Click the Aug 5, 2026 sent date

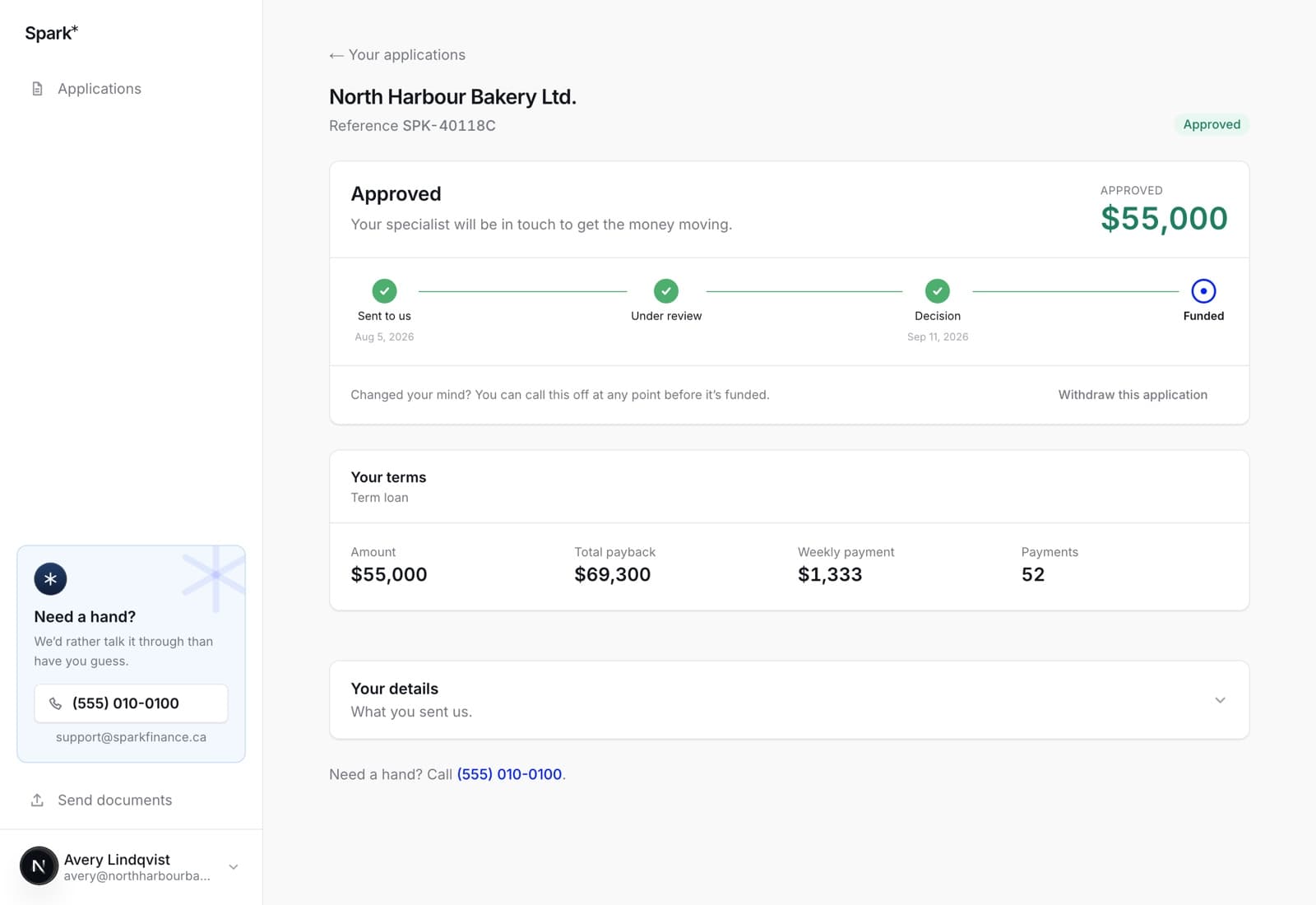point(384,337)
